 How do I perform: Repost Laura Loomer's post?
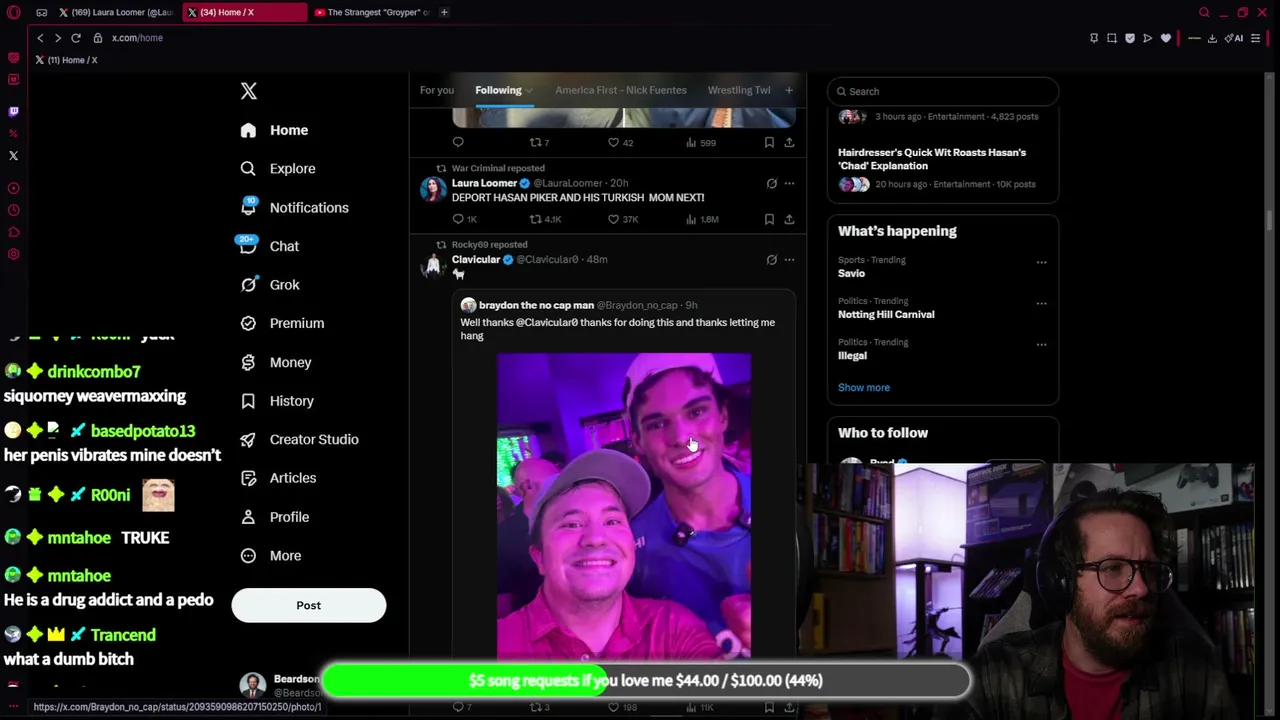545,219
